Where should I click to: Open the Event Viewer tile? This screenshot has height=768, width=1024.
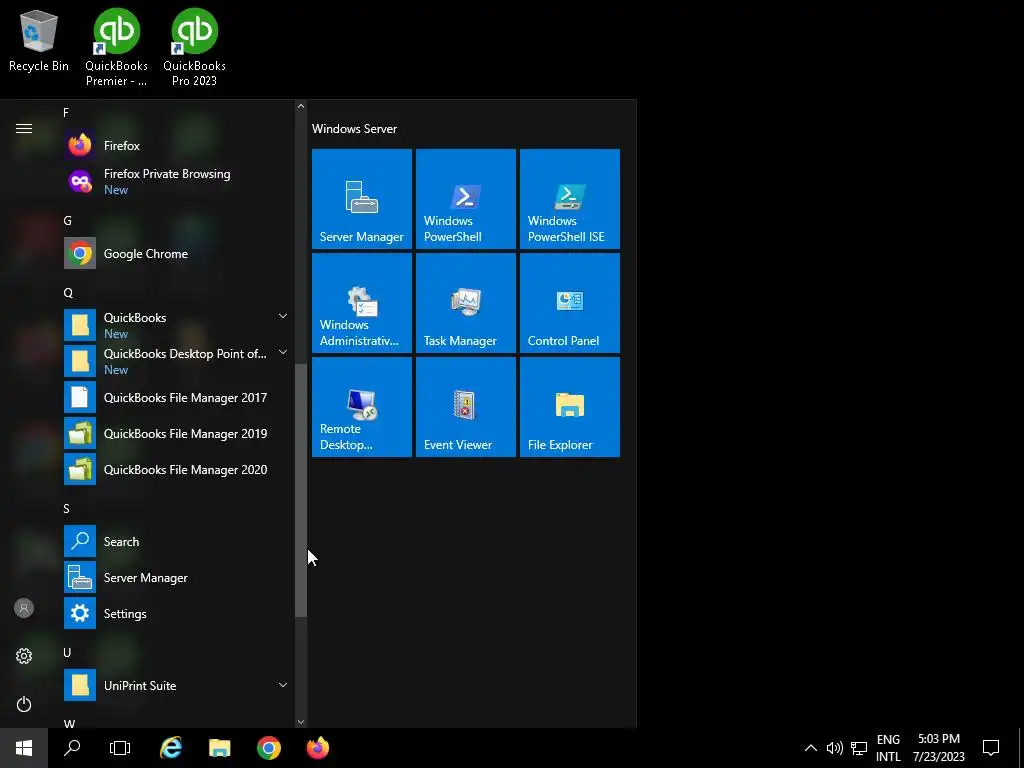(466, 406)
